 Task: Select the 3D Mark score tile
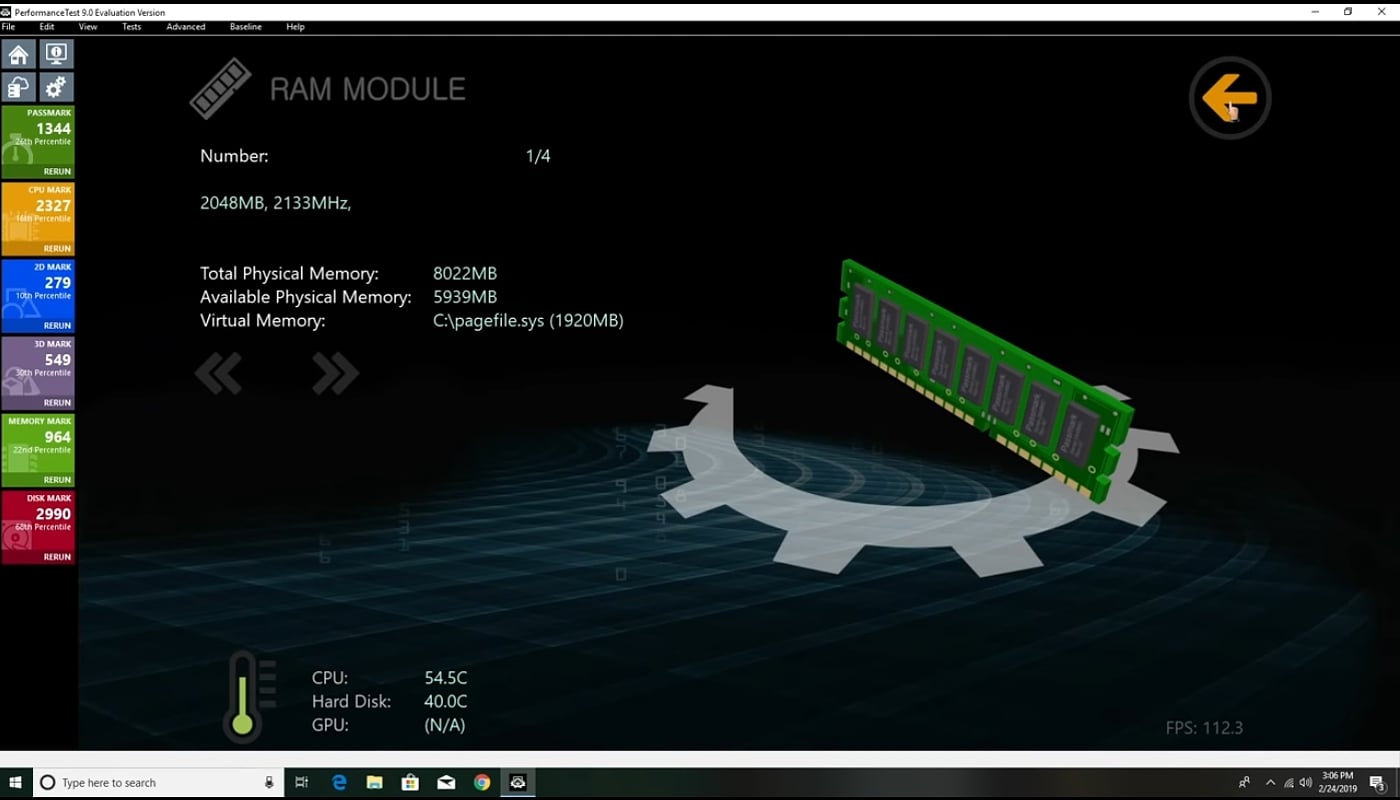click(38, 373)
